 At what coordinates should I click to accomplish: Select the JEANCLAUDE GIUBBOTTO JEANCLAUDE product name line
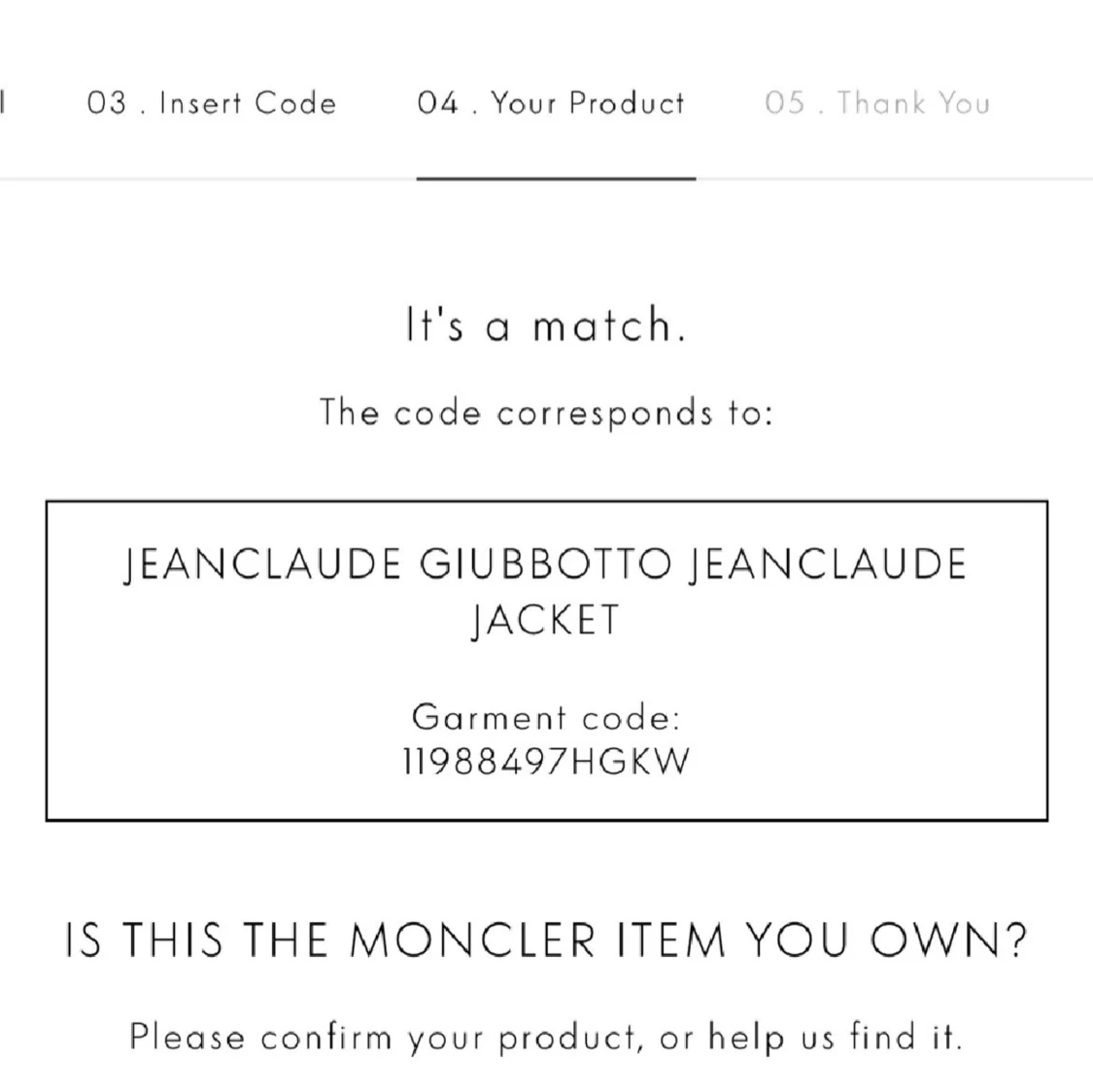[x=546, y=564]
